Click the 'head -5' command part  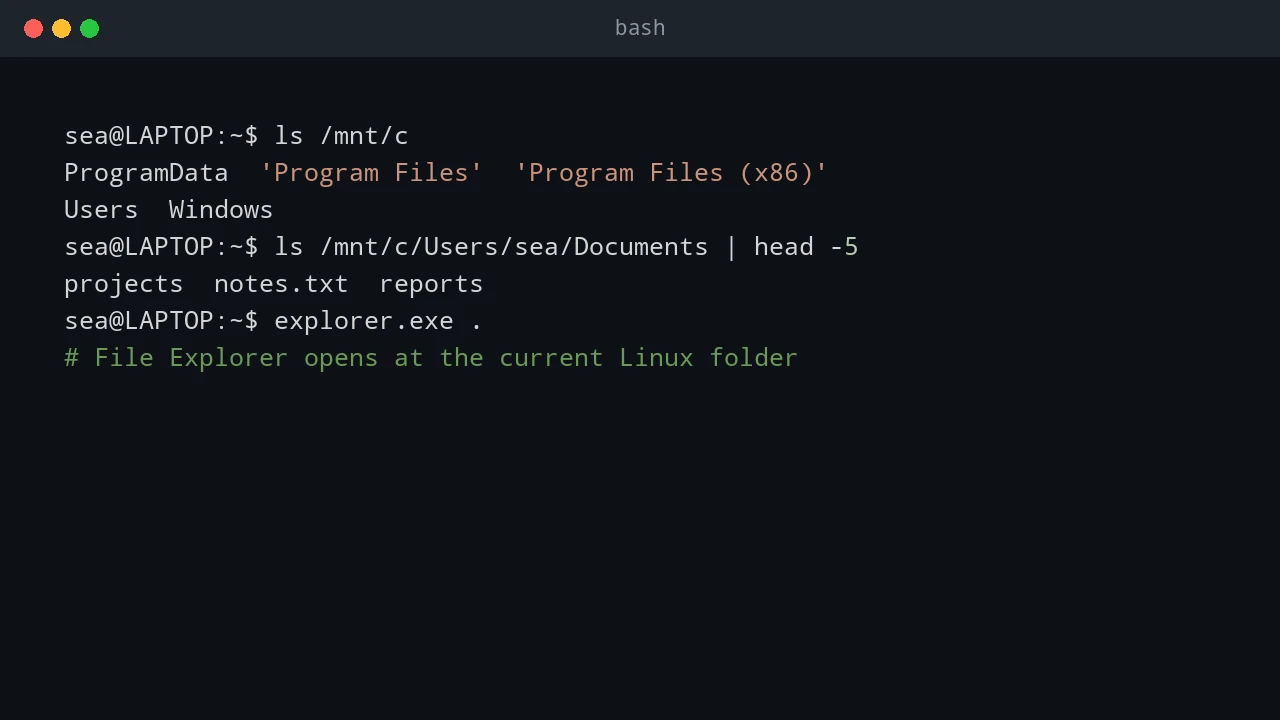(806, 246)
